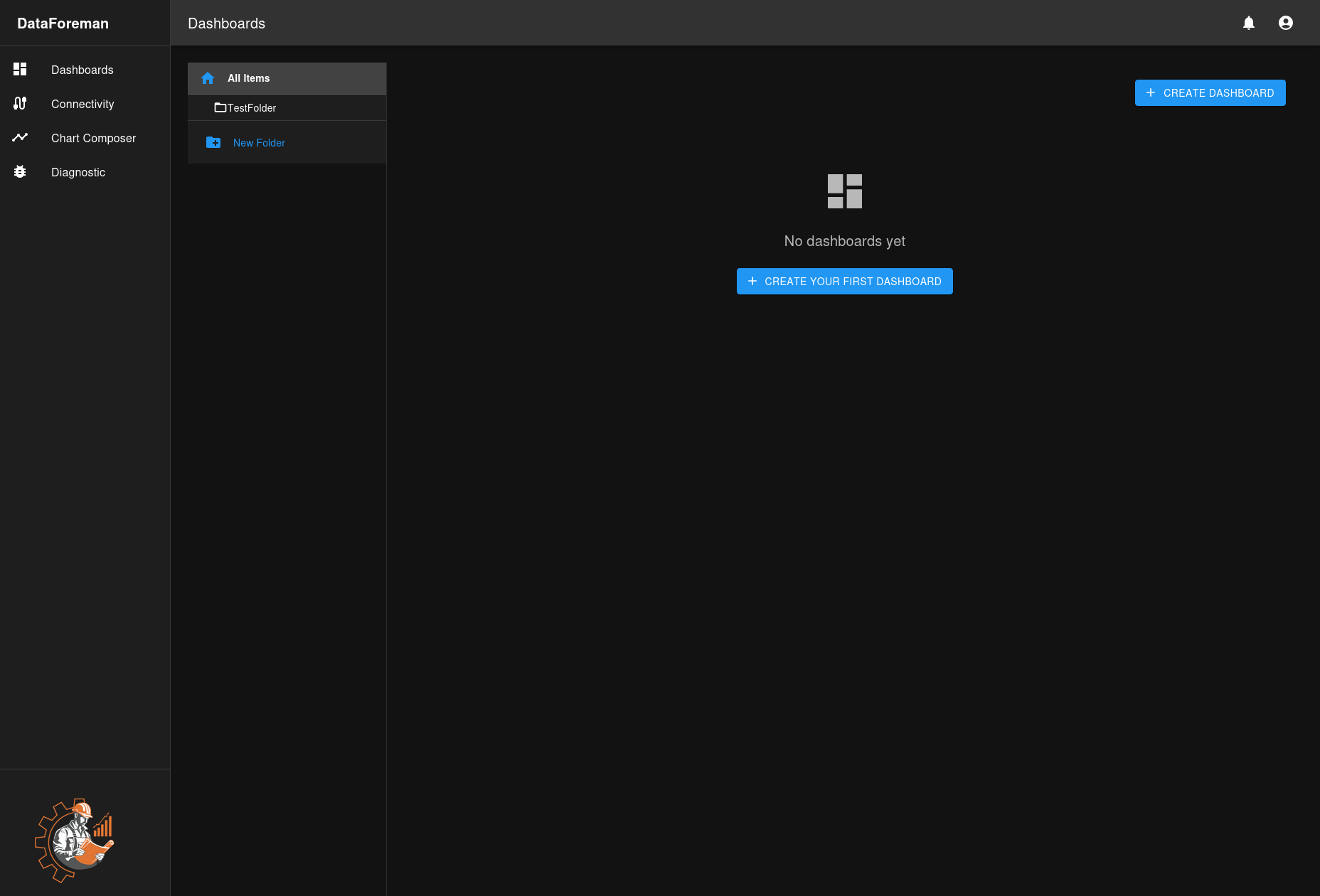Click the Dashboards page heading
Viewport: 1320px width, 896px height.
pos(226,23)
